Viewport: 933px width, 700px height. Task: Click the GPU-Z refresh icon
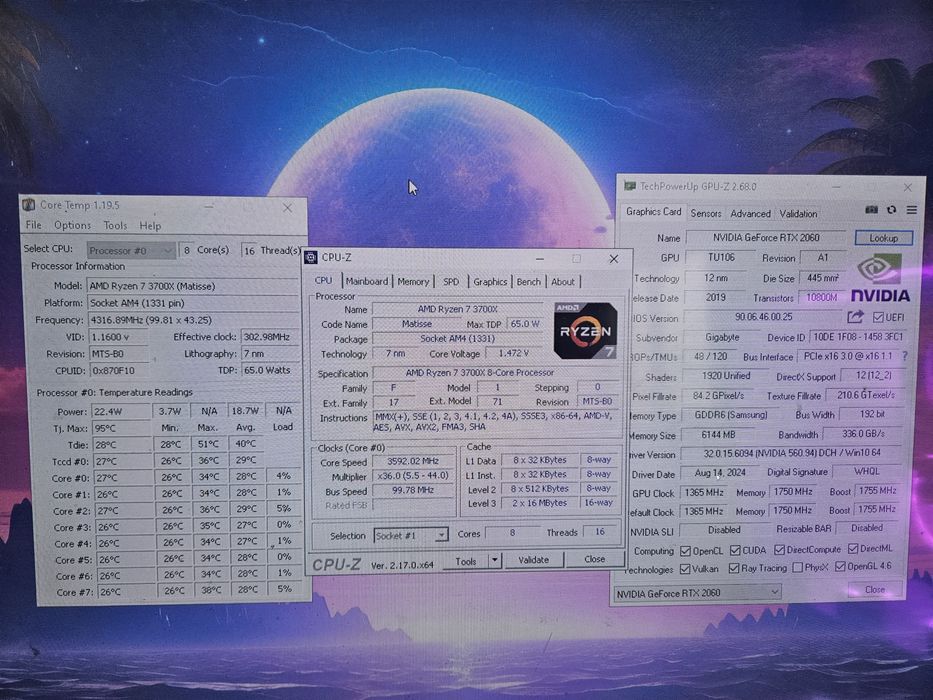[x=891, y=210]
